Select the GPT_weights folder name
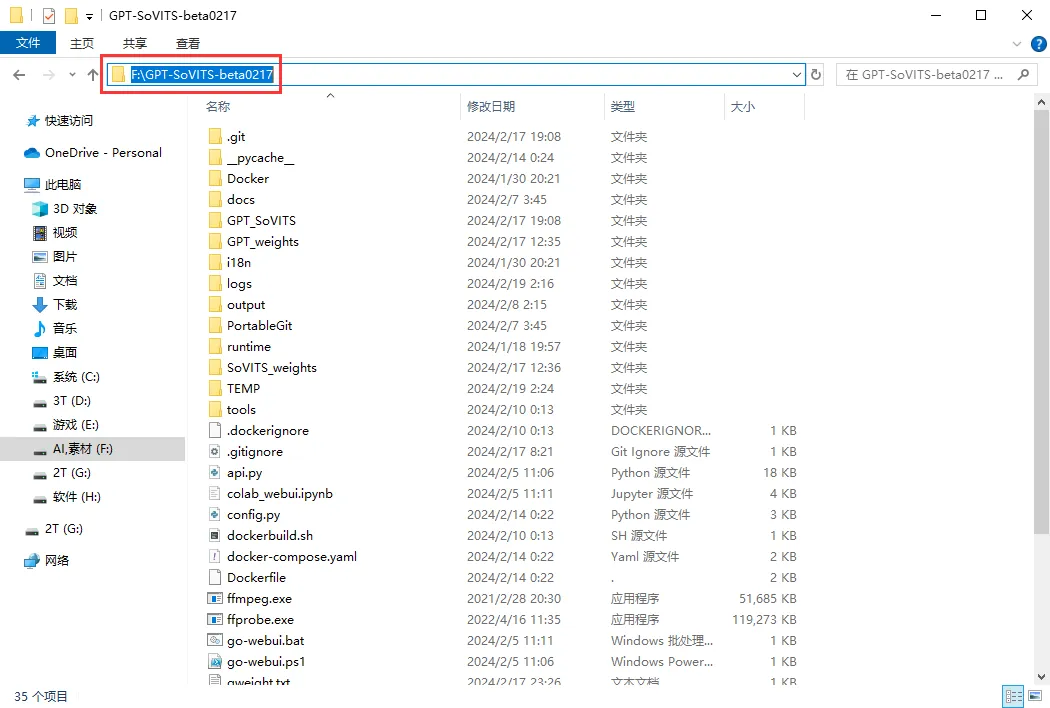Image resolution: width=1050 pixels, height=708 pixels. (x=262, y=242)
